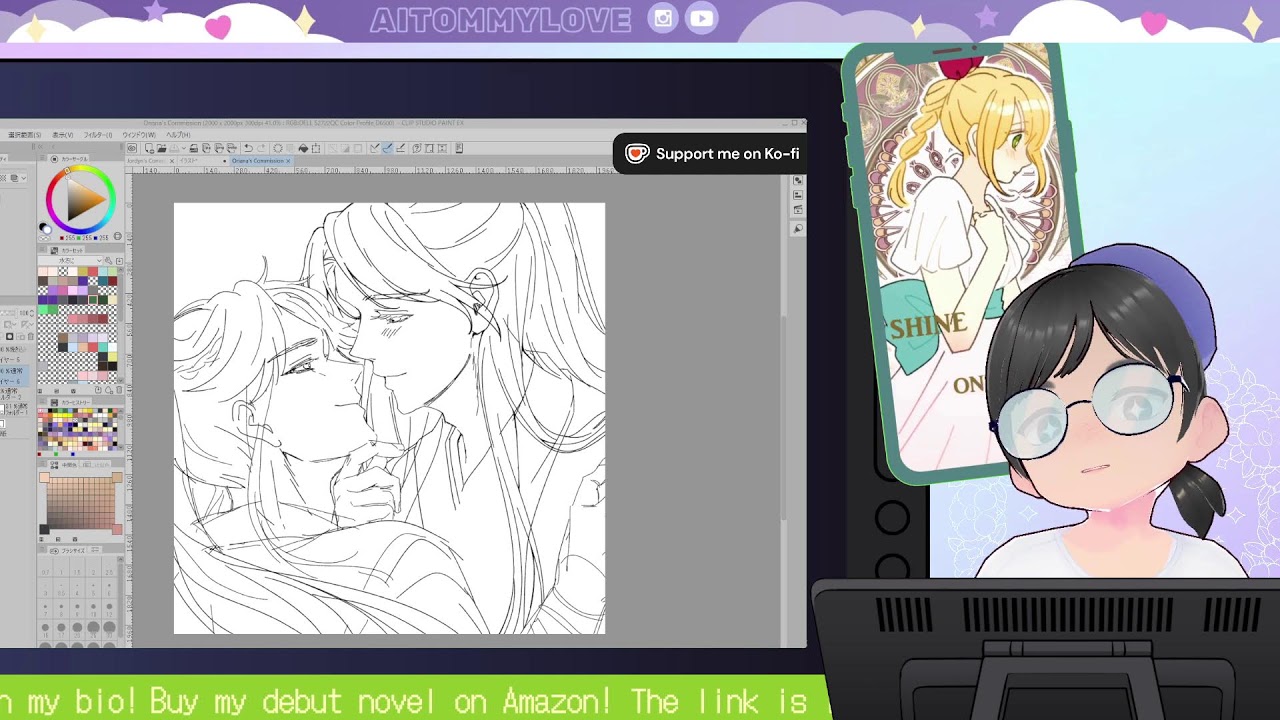The width and height of the screenshot is (1280, 720).
Task: Select top-left peach corner of intermediate color panel
Action: [x=44, y=477]
